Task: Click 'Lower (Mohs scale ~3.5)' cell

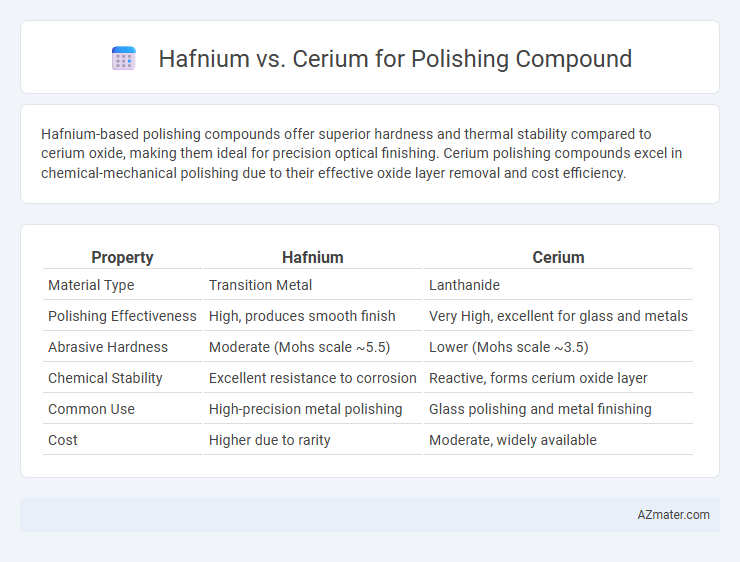Action: 509,347
